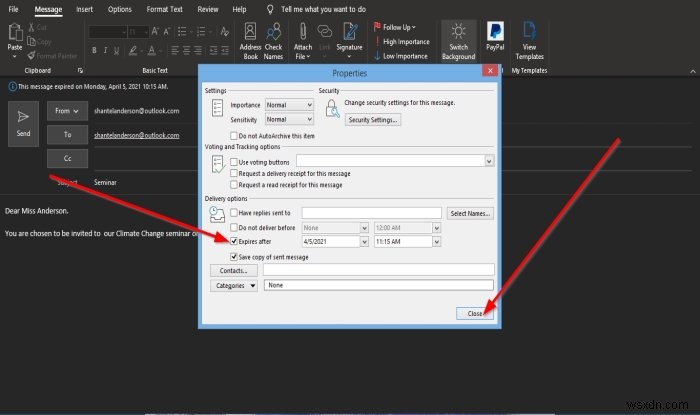Click the Send button icon
Image resolution: width=700 pixels, height=415 pixels.
[23, 117]
